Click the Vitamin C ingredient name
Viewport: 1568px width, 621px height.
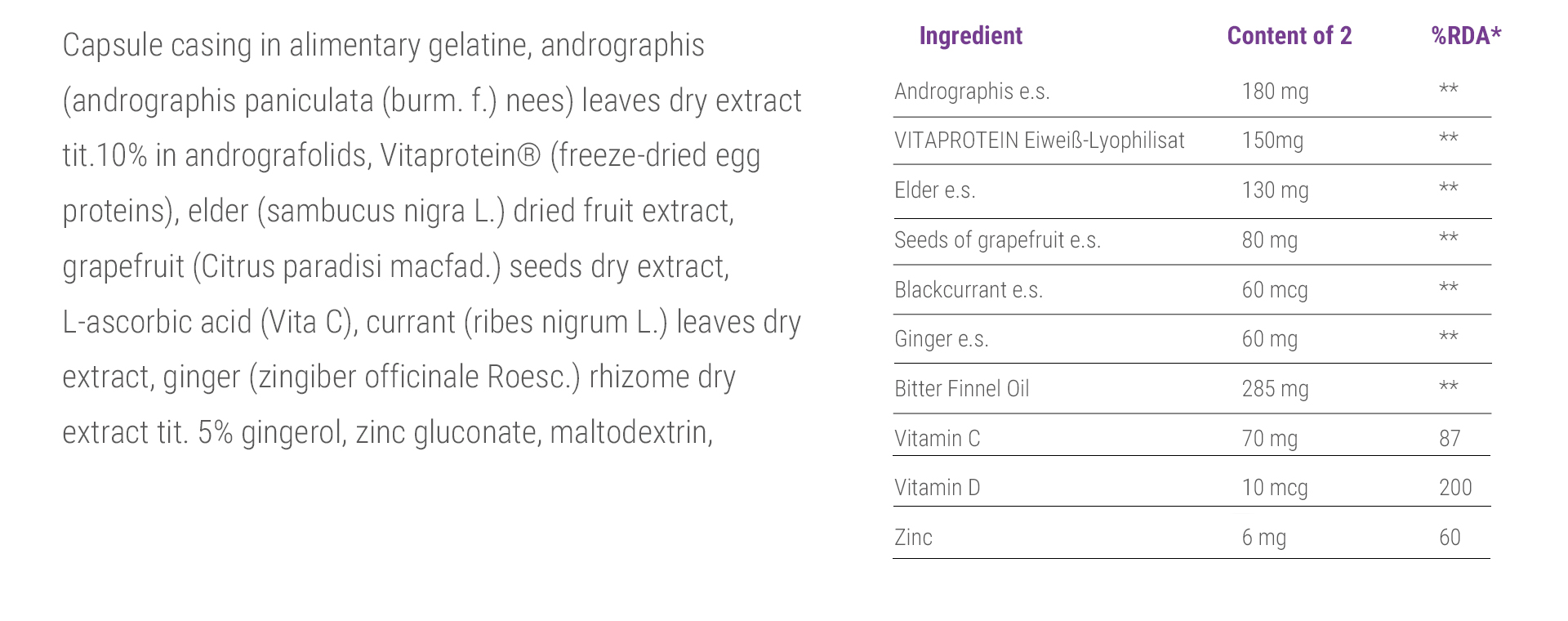point(937,439)
